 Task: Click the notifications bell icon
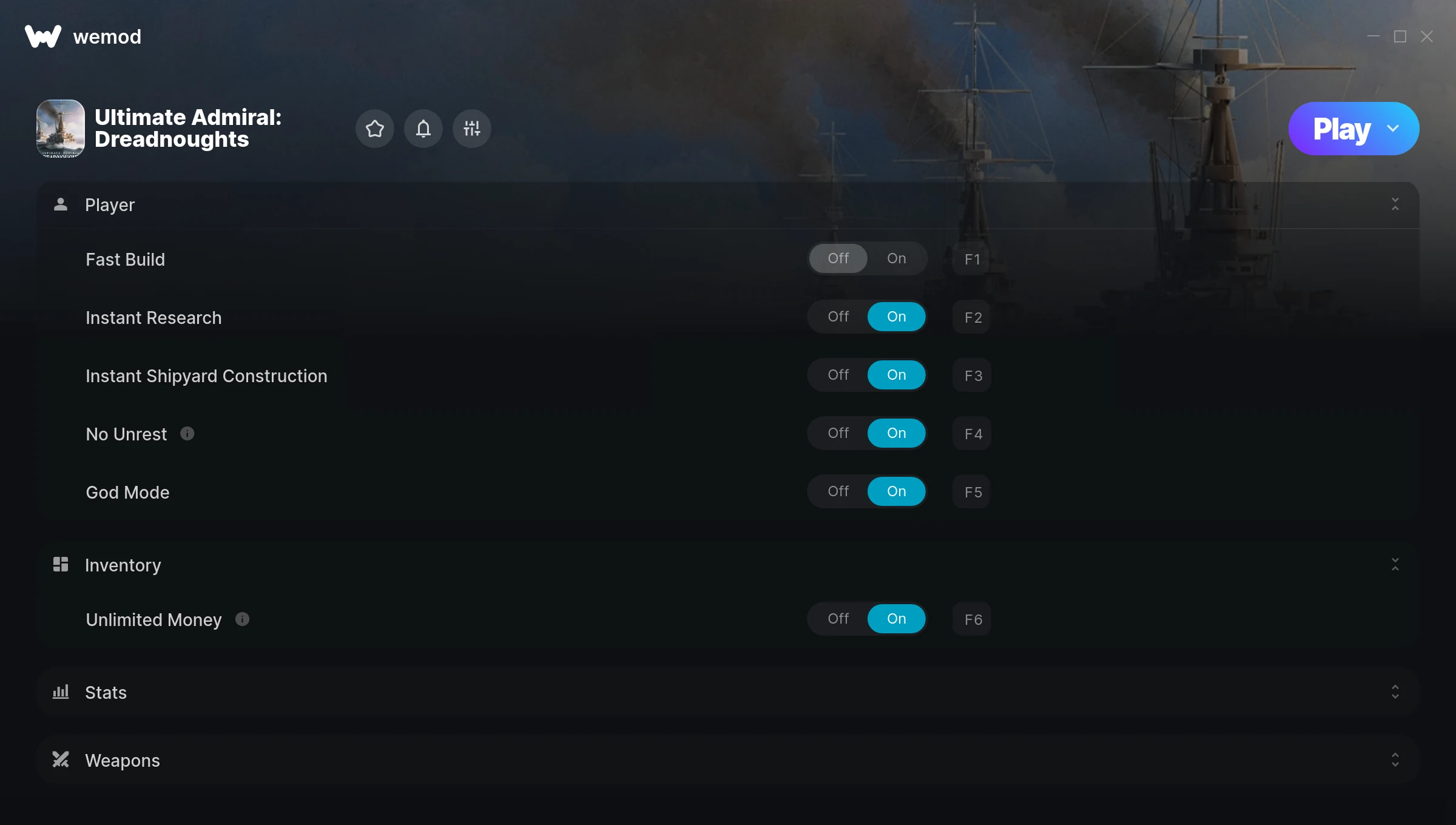pos(423,128)
